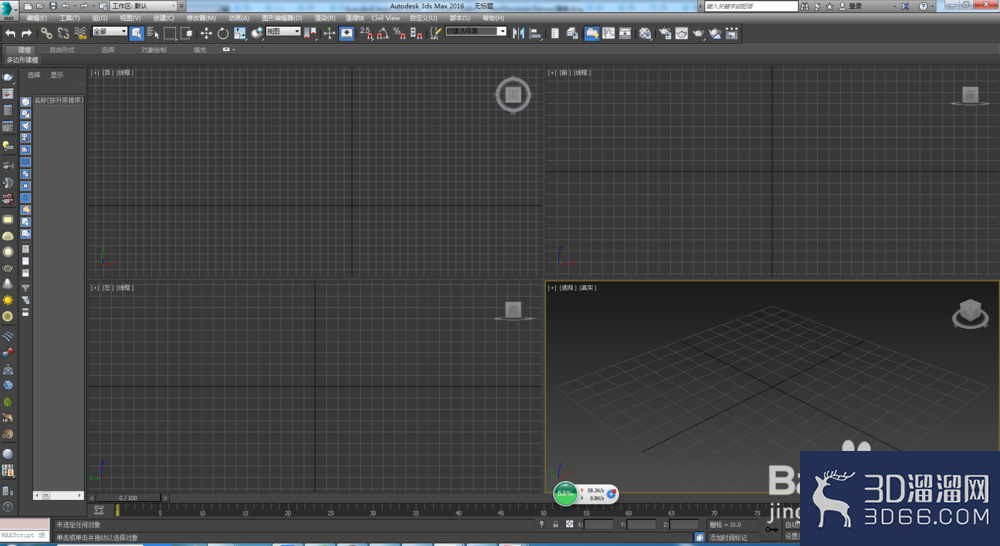Toggle Window/Crossing selection mode

[187, 33]
